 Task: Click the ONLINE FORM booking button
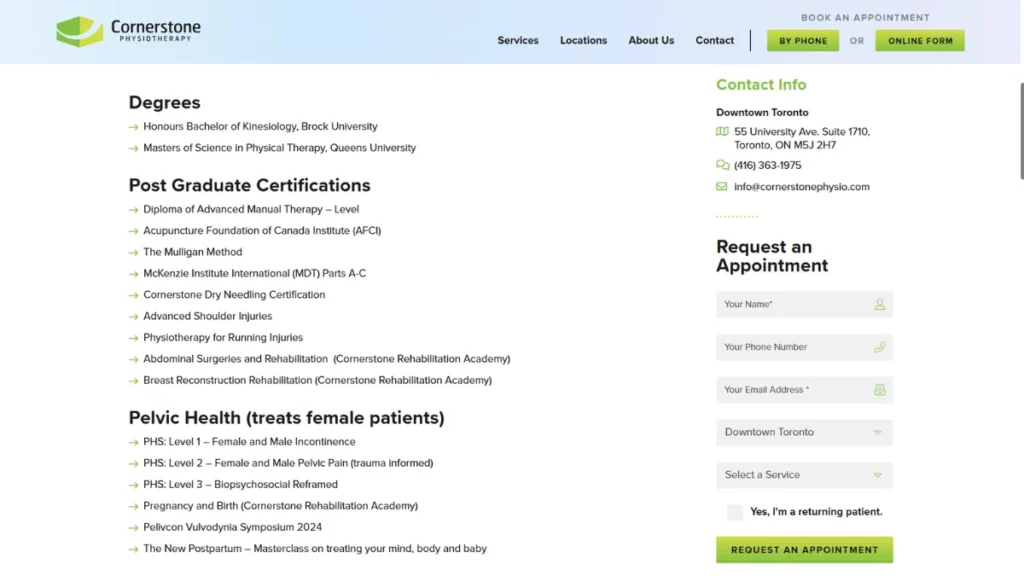coord(920,40)
